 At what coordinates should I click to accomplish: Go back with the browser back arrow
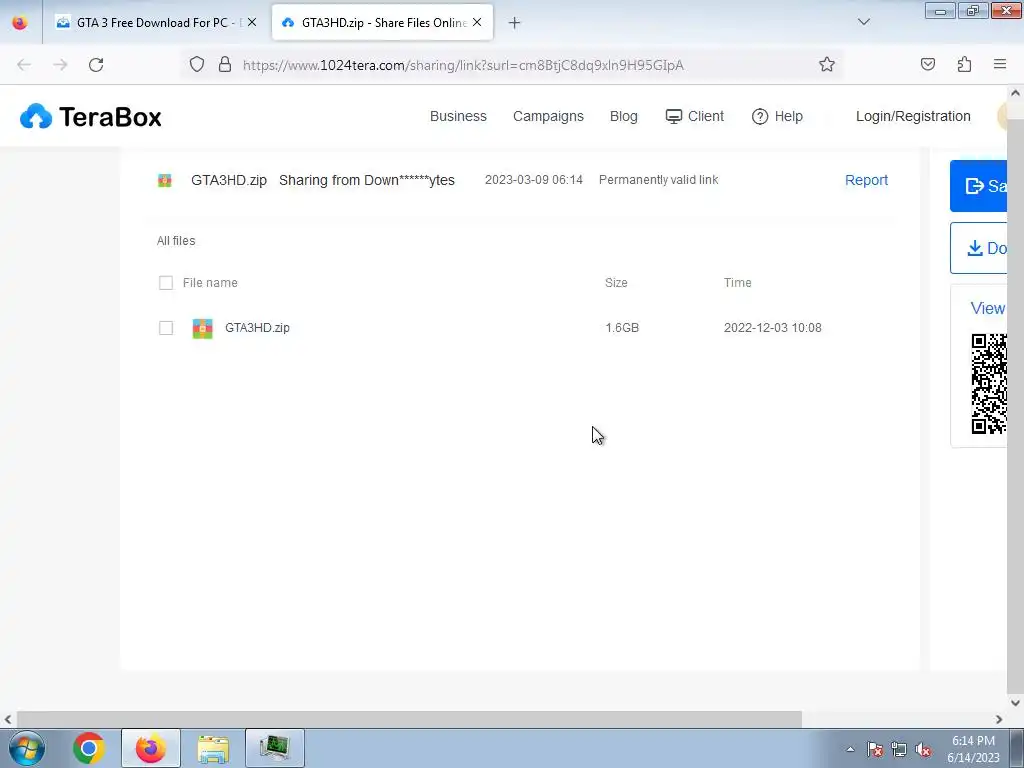24,65
